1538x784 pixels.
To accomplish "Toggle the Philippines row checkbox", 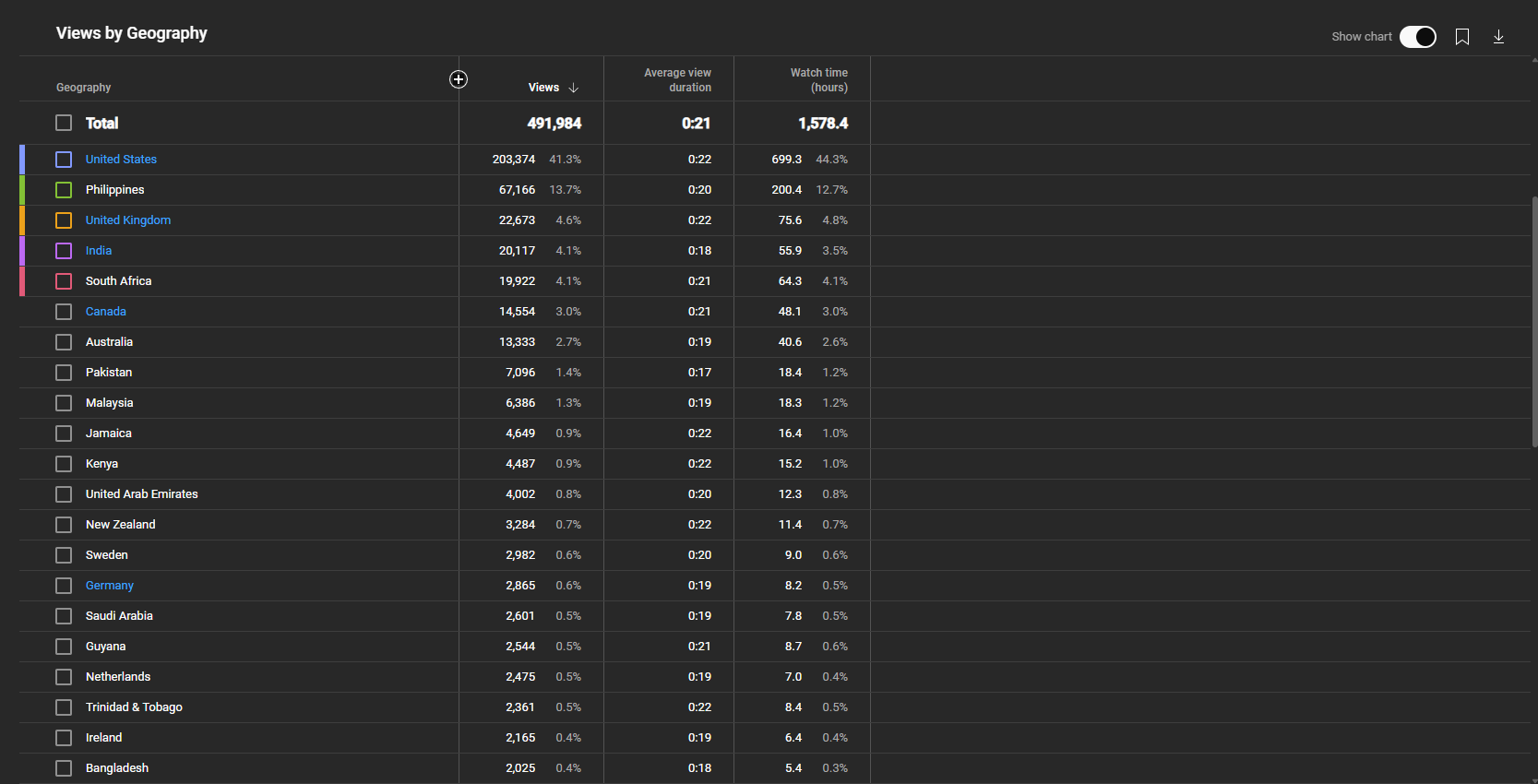I will point(64,190).
